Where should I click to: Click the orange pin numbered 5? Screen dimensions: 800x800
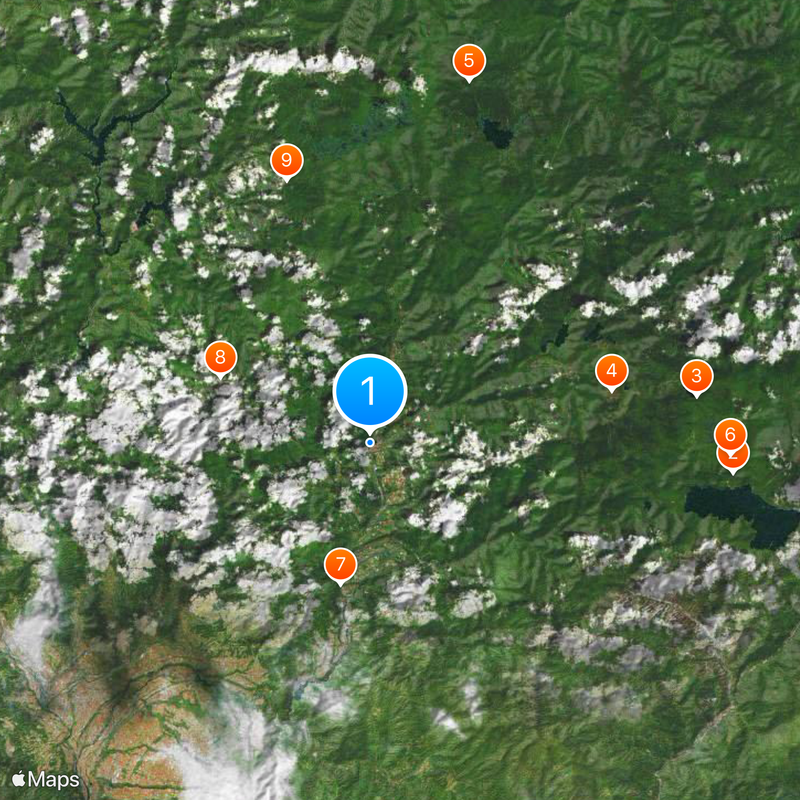[x=469, y=62]
